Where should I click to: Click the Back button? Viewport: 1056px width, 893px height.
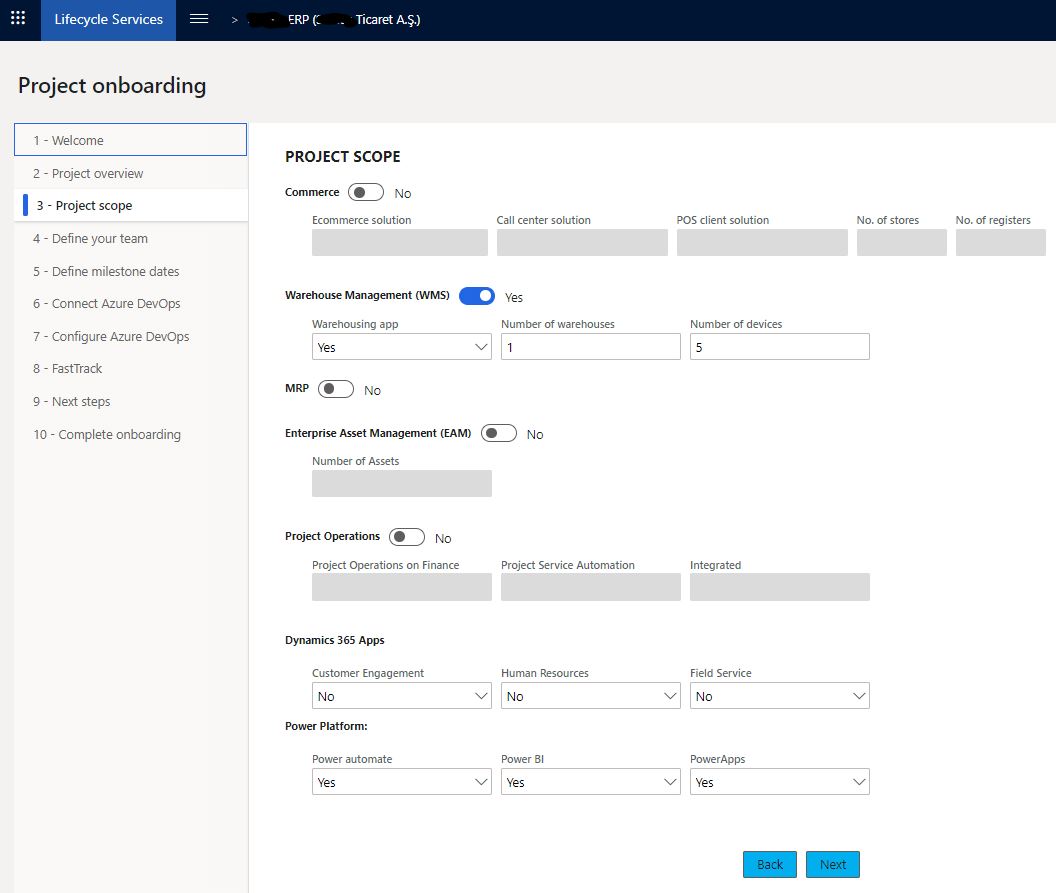point(770,865)
